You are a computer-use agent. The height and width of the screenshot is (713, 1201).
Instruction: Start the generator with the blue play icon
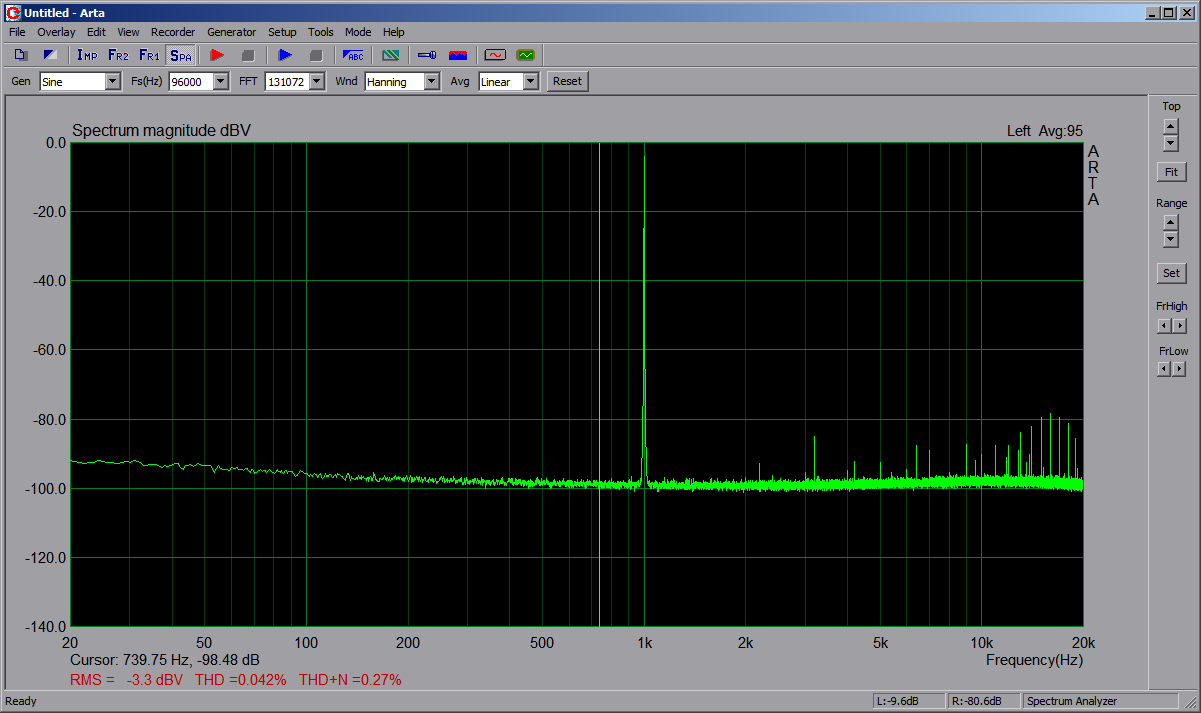[285, 55]
